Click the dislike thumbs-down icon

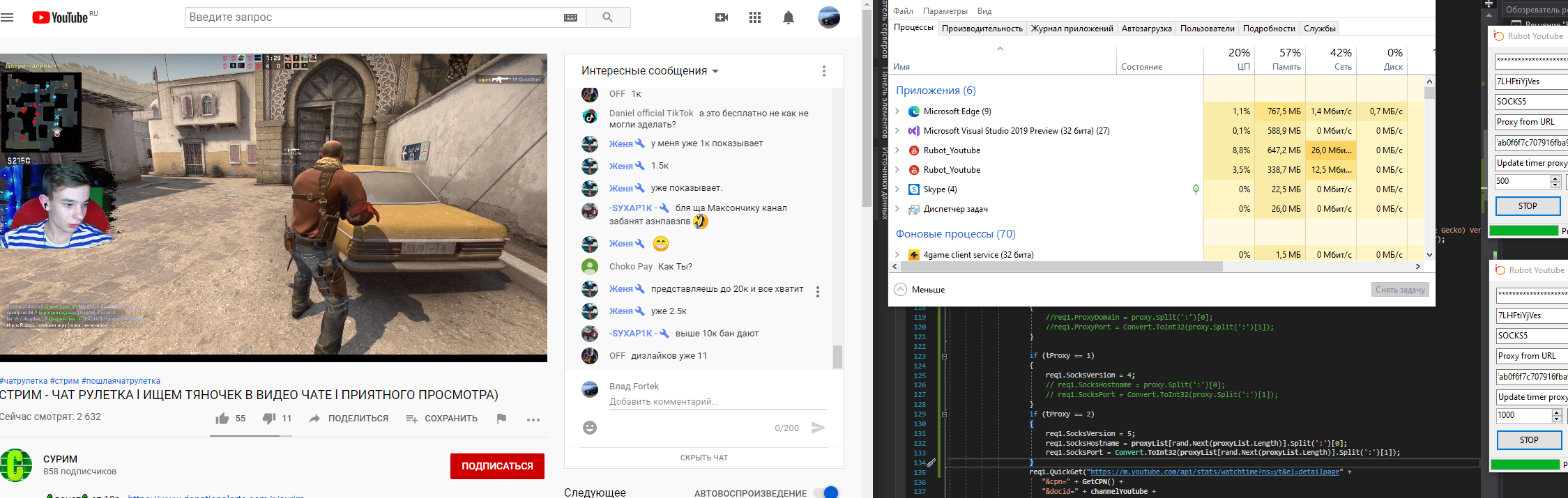coord(269,419)
